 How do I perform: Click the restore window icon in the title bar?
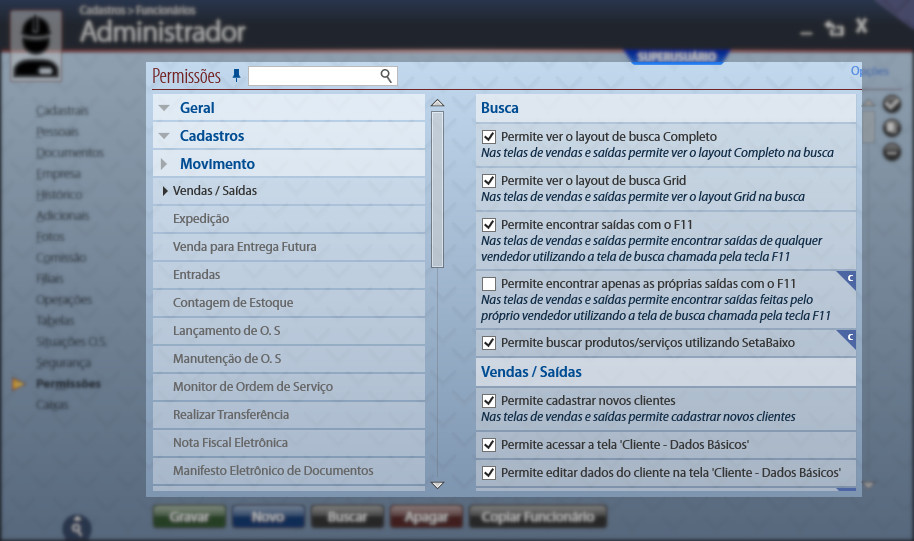tap(835, 28)
